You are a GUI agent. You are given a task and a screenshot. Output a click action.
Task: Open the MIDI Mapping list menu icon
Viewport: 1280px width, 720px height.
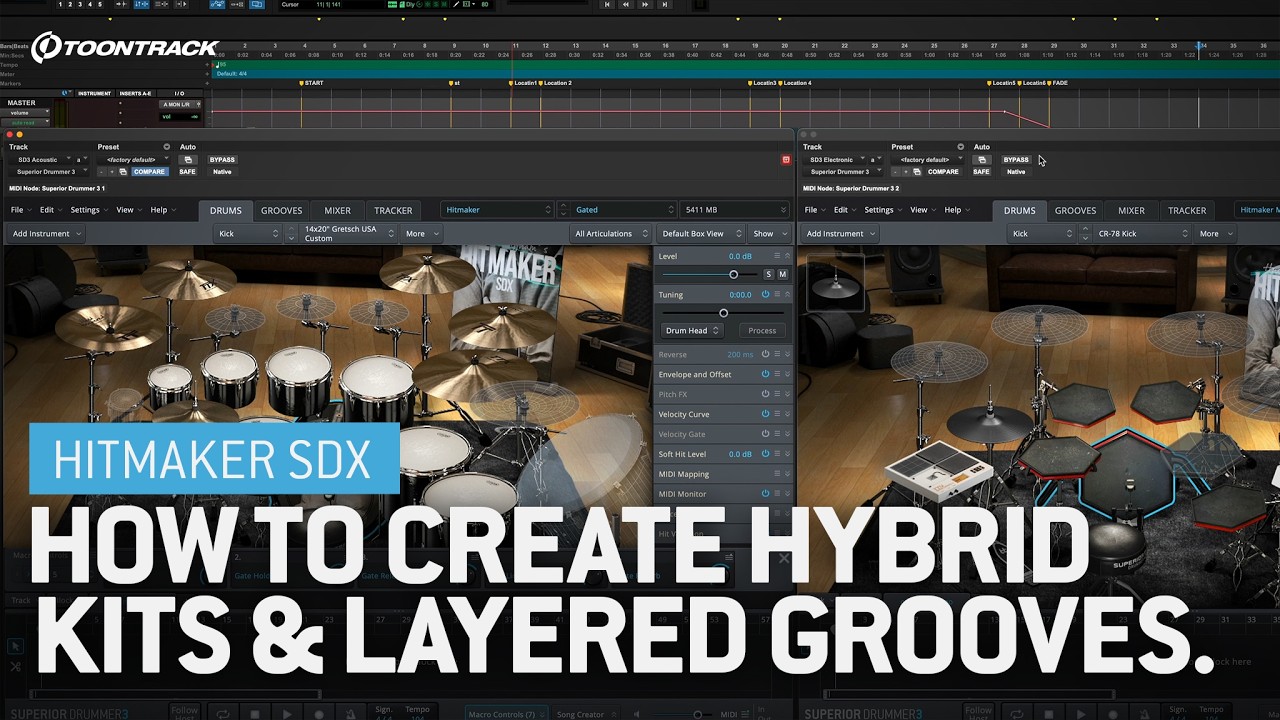777,474
